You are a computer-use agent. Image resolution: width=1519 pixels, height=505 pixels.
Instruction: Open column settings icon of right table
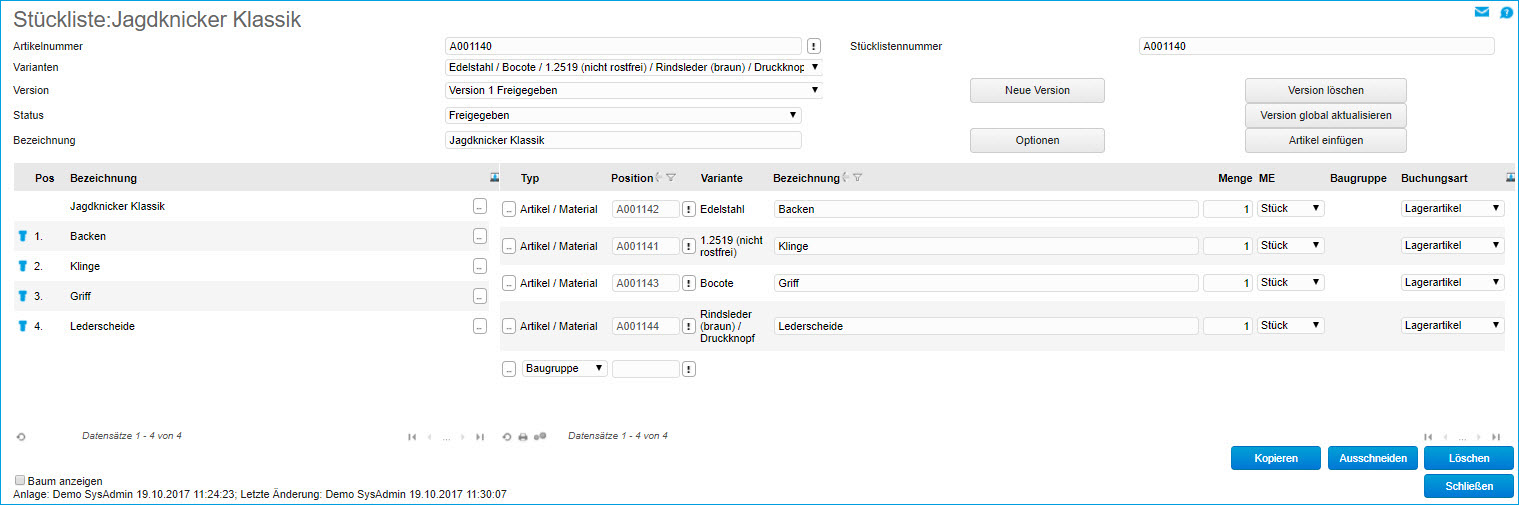click(1510, 177)
